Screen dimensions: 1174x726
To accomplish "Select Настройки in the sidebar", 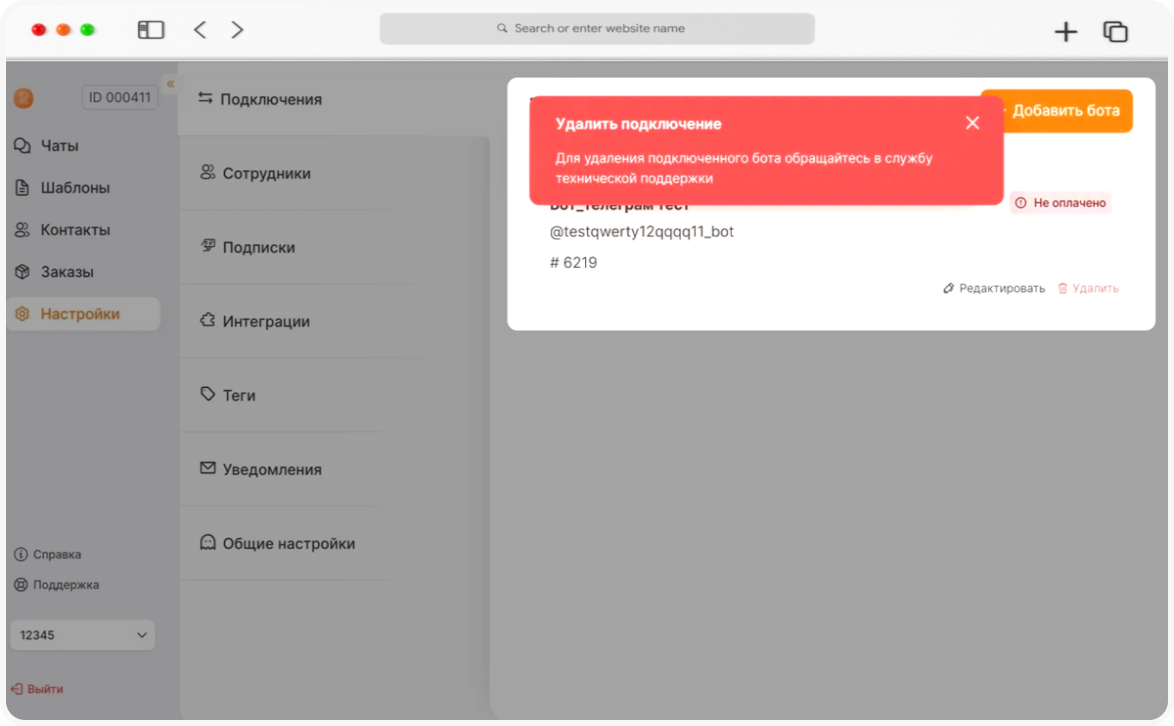I will (x=83, y=314).
